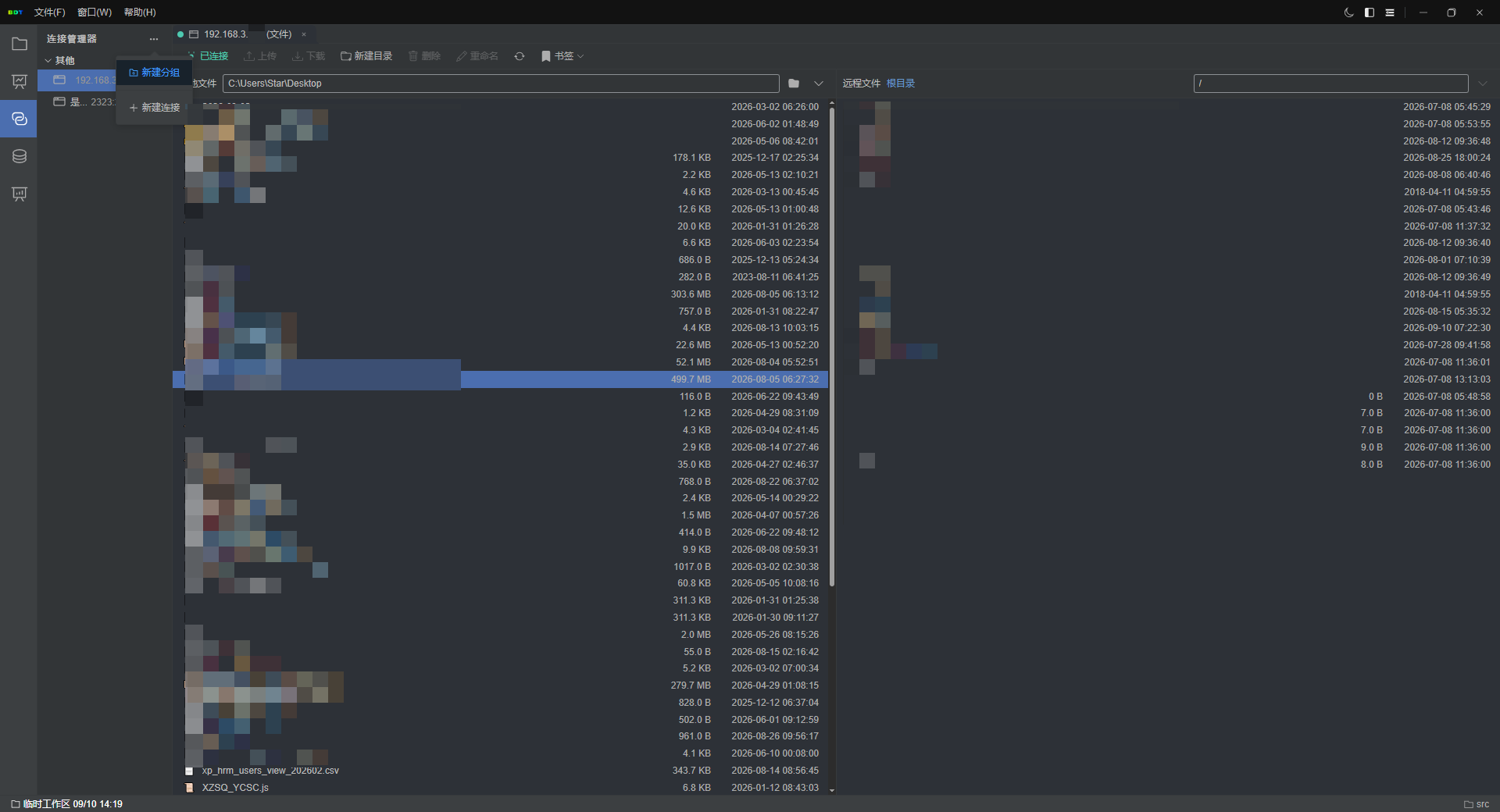Expand the 书签 bookmarks dropdown
1500x812 pixels.
point(562,56)
